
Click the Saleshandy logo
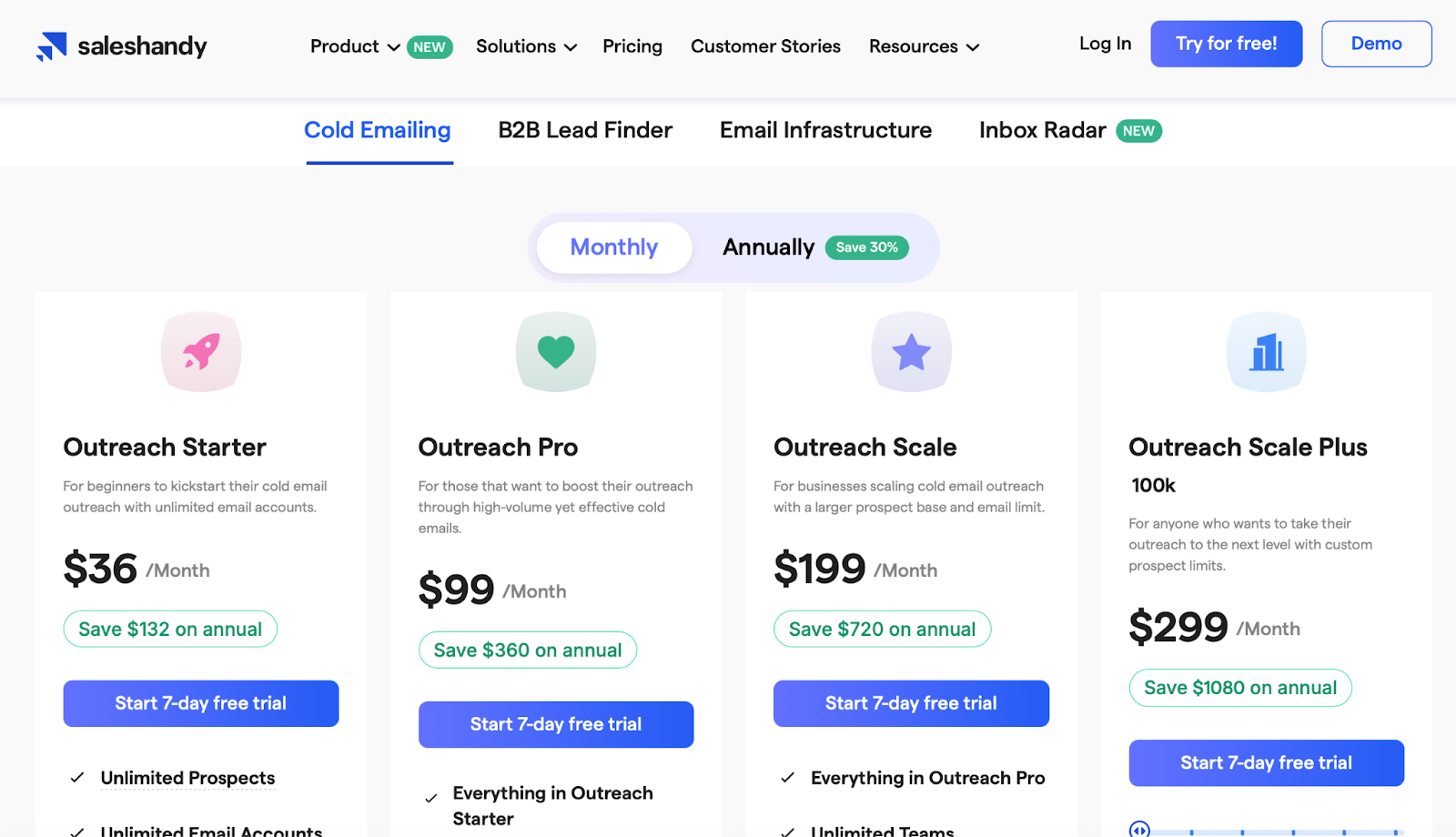[x=121, y=45]
